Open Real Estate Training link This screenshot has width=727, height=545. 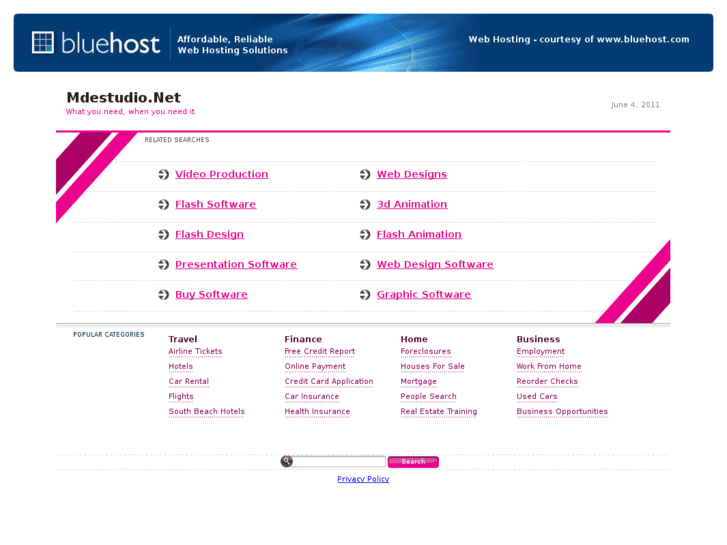tap(439, 411)
